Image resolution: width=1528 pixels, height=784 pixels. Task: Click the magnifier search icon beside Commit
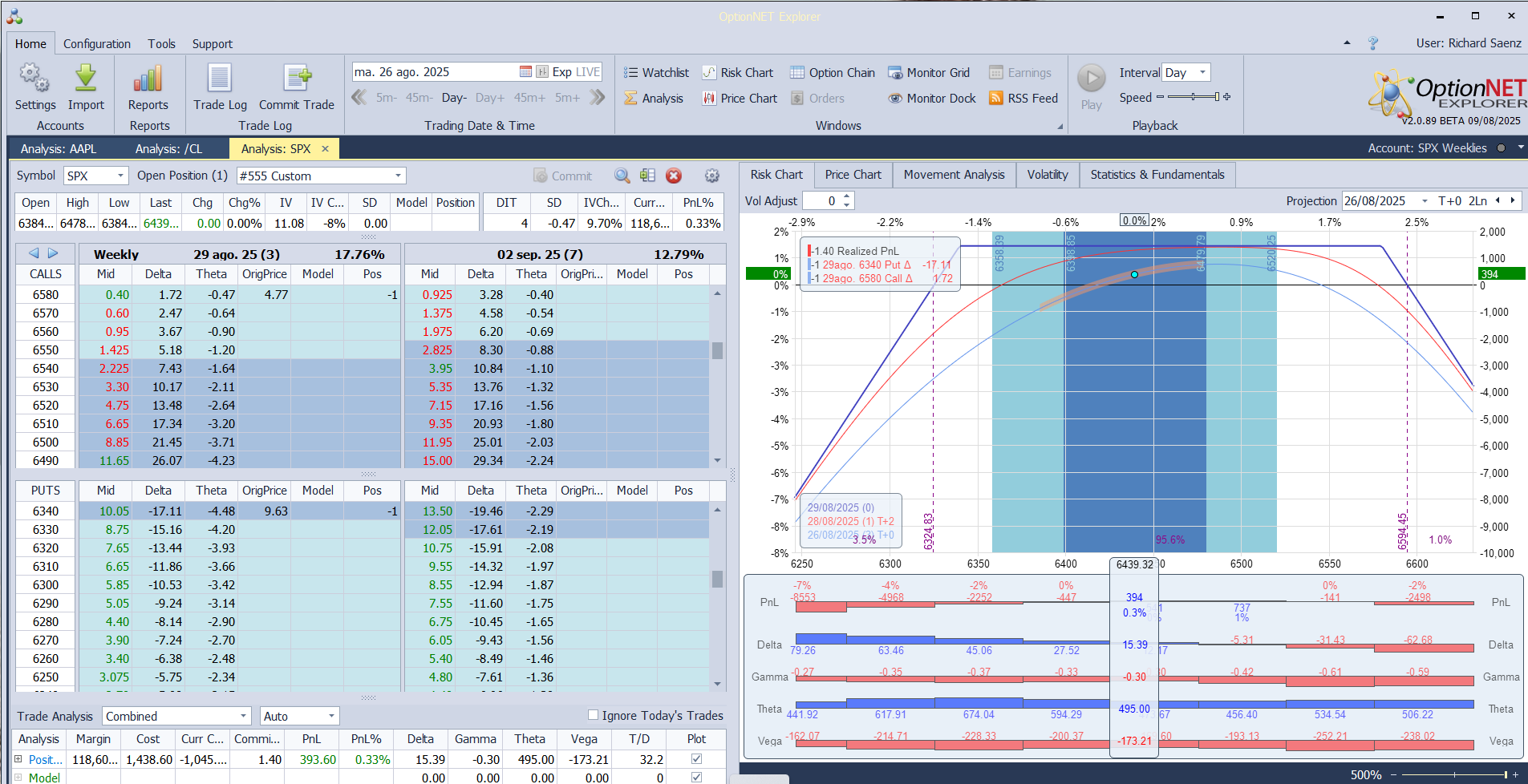pyautogui.click(x=622, y=176)
